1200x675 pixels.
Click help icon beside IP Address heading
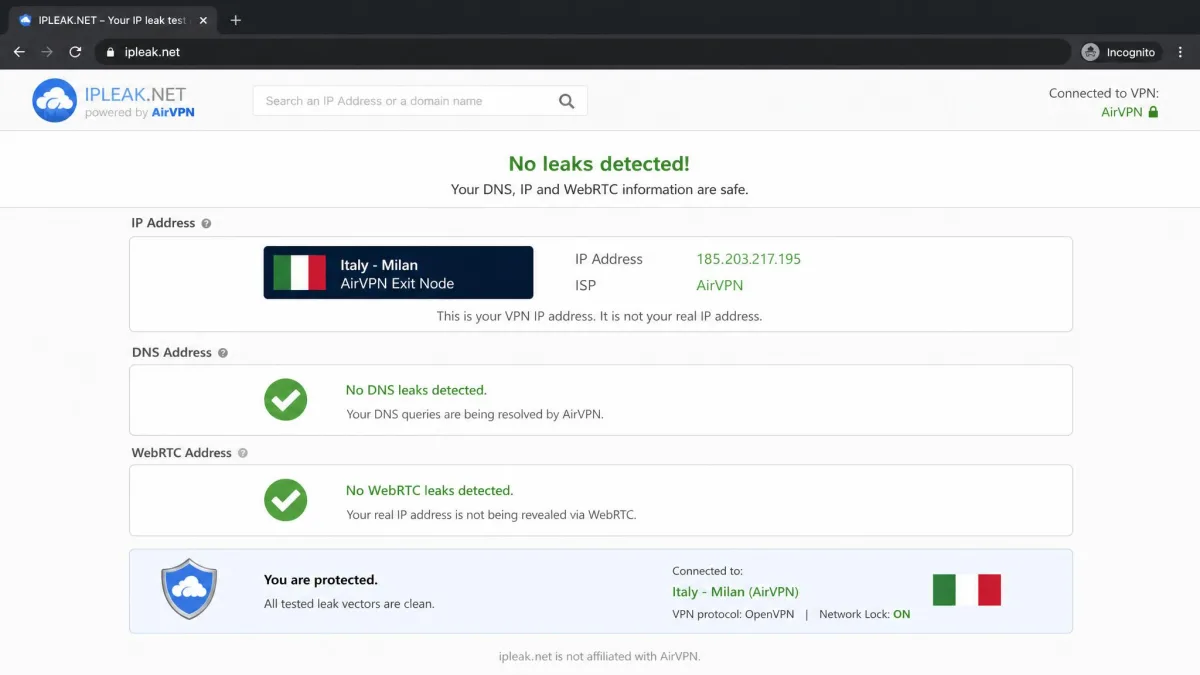[x=206, y=223]
